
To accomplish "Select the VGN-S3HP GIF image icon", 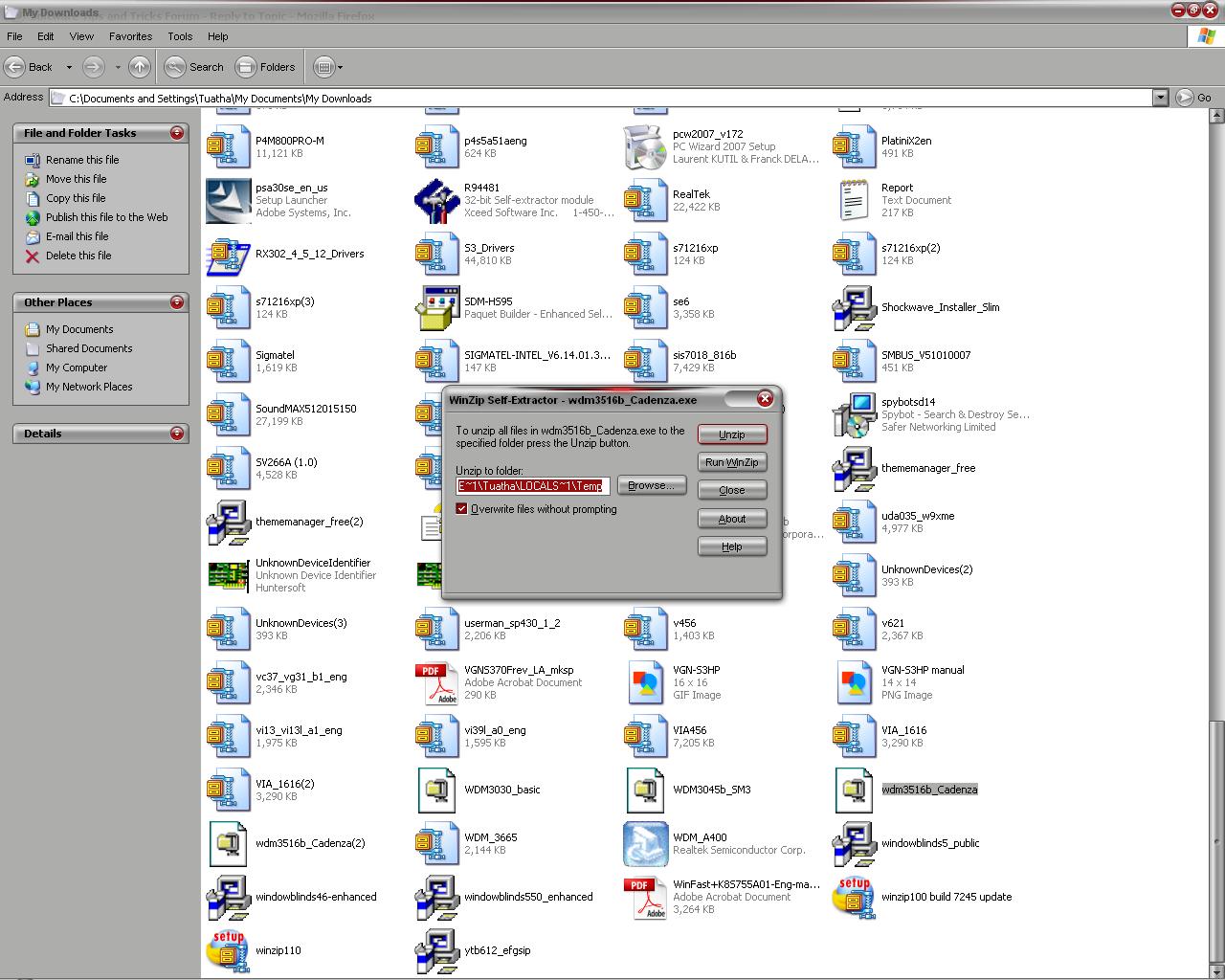I will (646, 682).
